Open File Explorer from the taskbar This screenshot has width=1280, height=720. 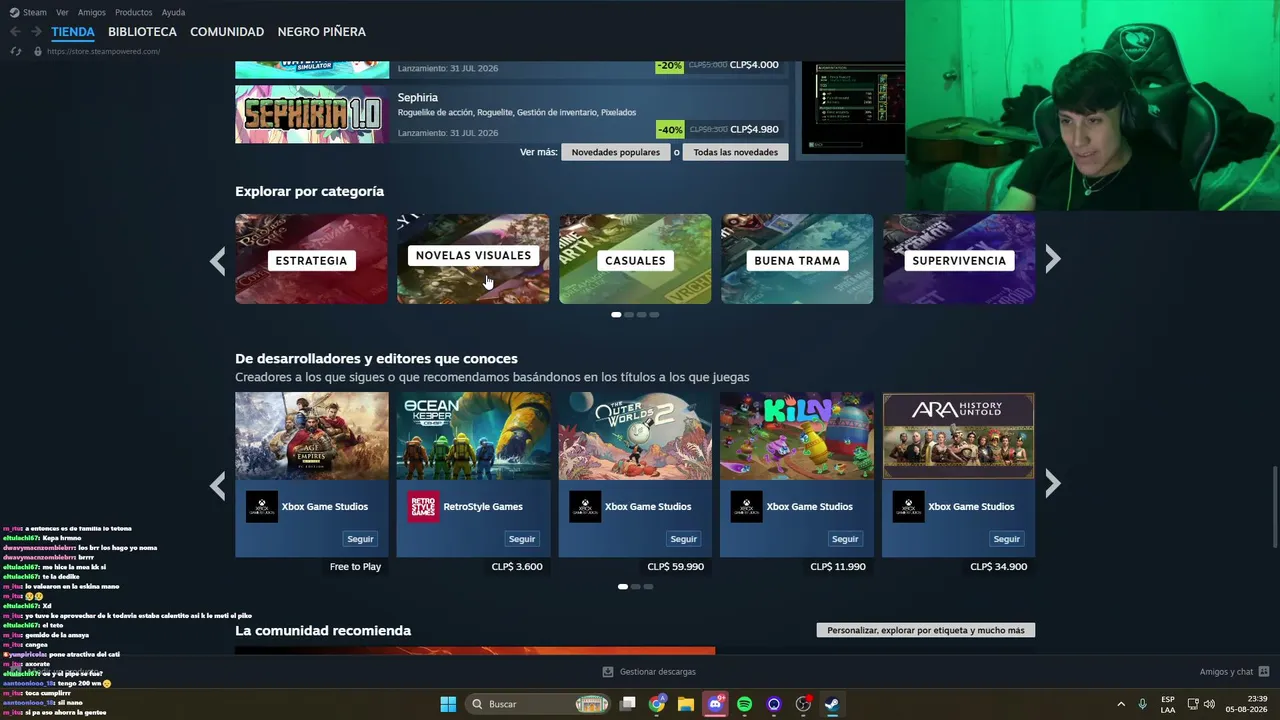(x=686, y=704)
